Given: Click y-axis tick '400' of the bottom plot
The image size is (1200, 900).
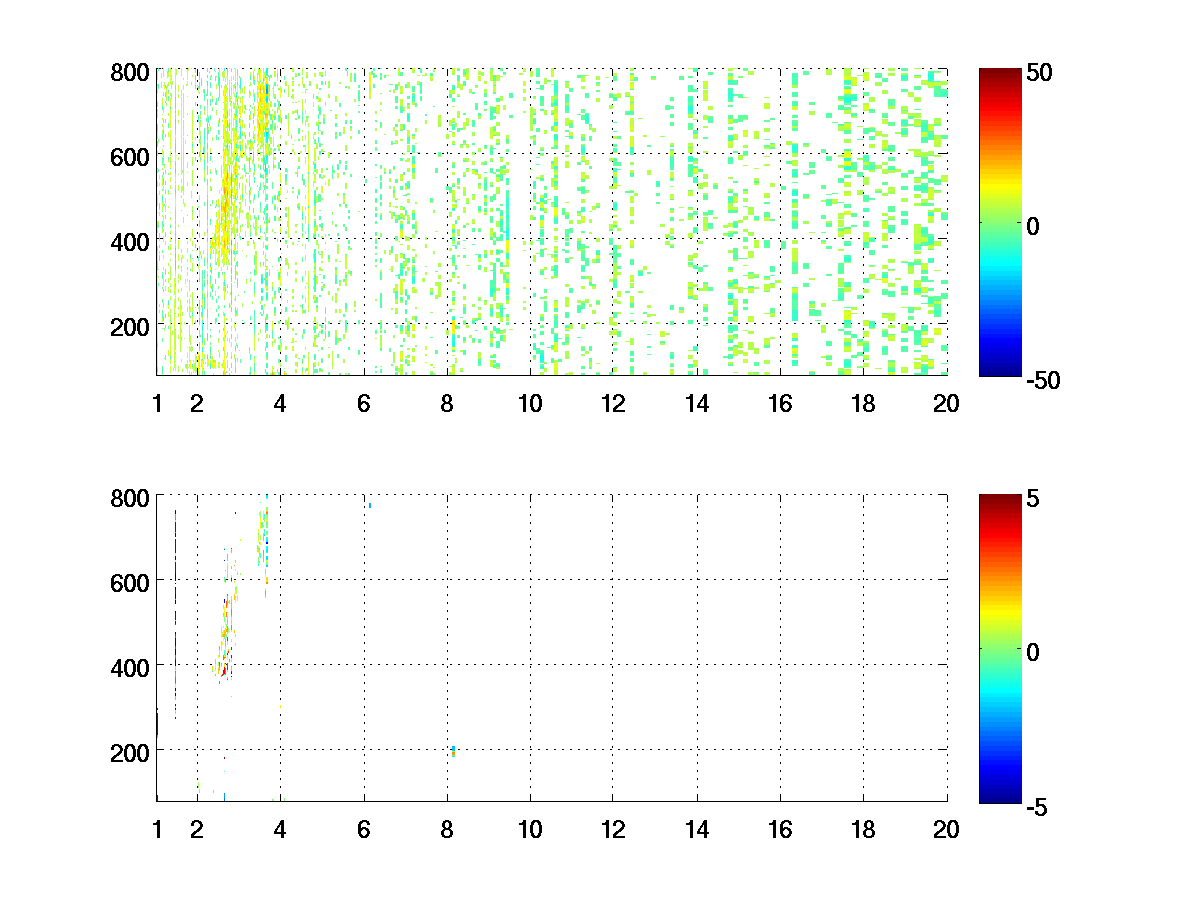Looking at the screenshot, I should (x=130, y=666).
